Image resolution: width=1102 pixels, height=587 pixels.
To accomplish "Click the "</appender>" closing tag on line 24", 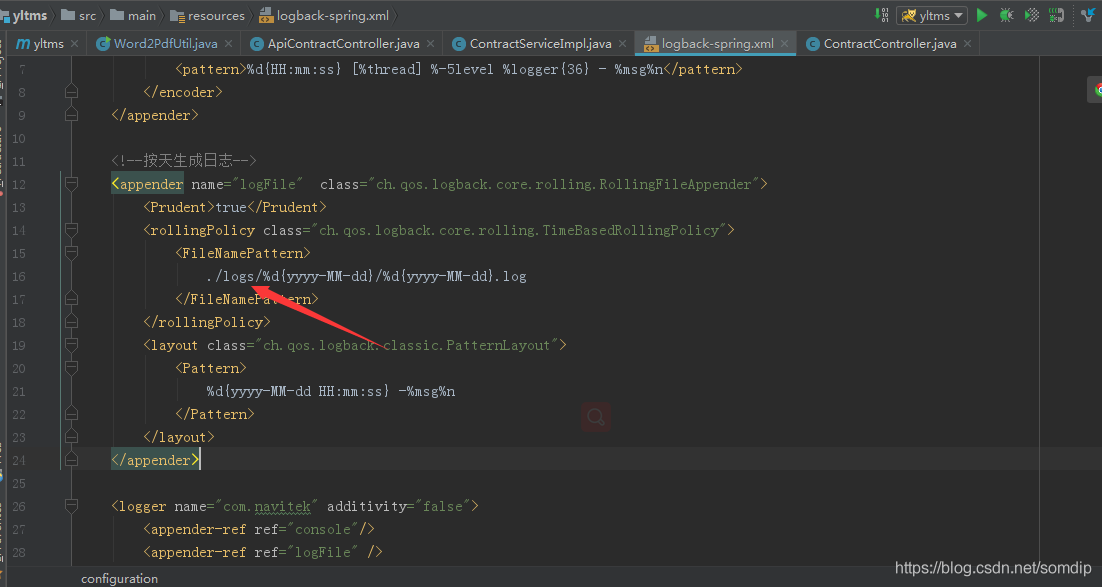I will point(155,460).
